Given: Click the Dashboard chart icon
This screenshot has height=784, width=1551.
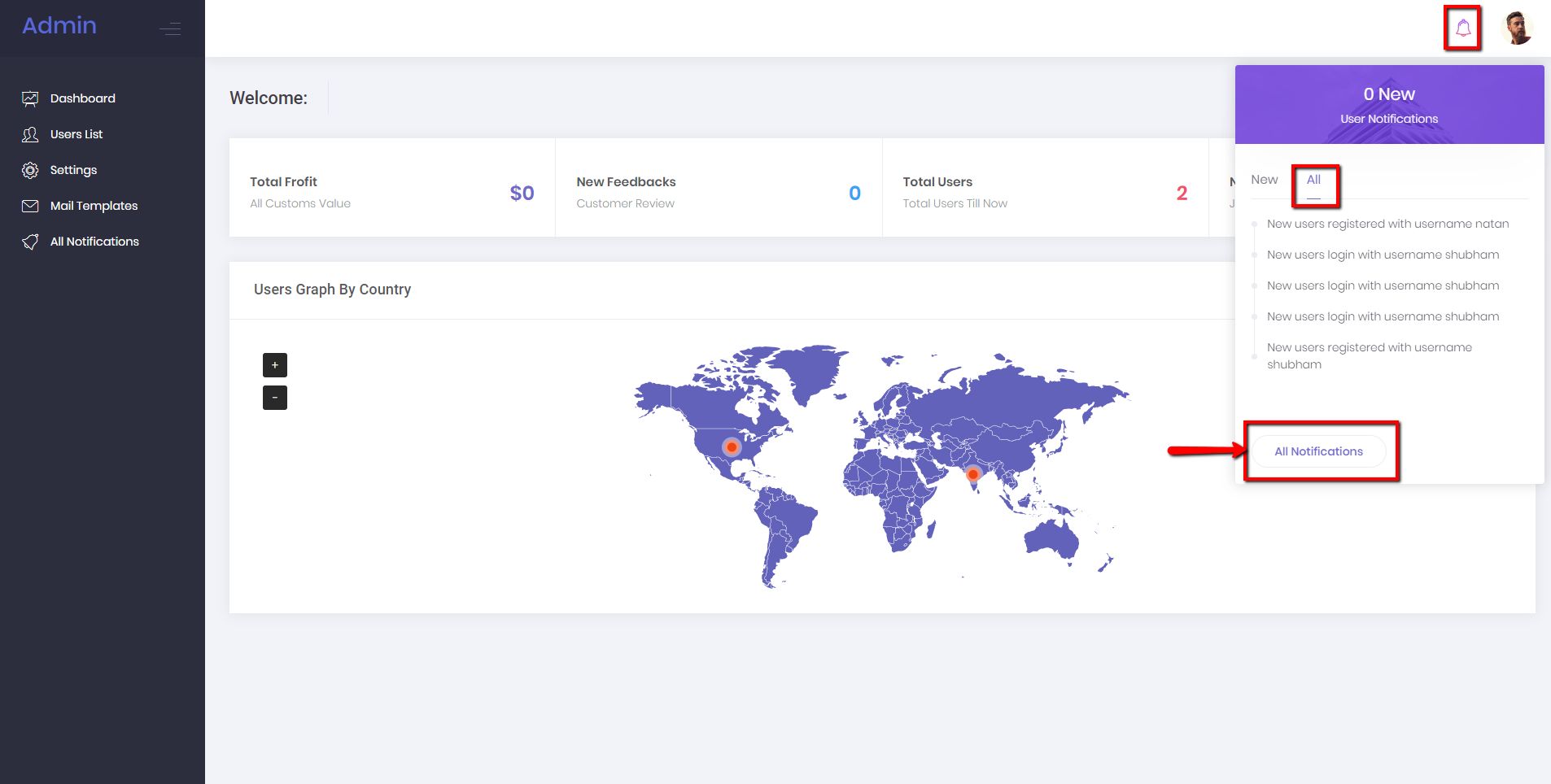Looking at the screenshot, I should pyautogui.click(x=30, y=98).
